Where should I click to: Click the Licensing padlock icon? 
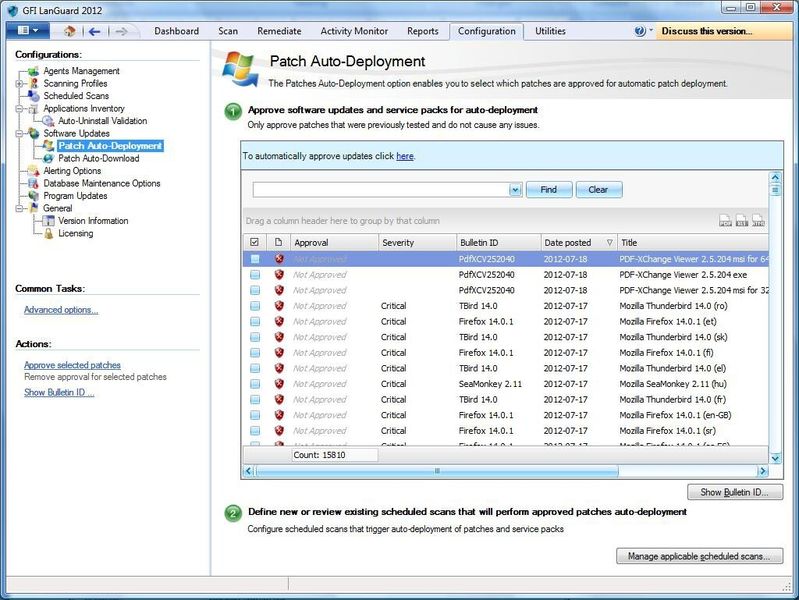pyautogui.click(x=48, y=233)
